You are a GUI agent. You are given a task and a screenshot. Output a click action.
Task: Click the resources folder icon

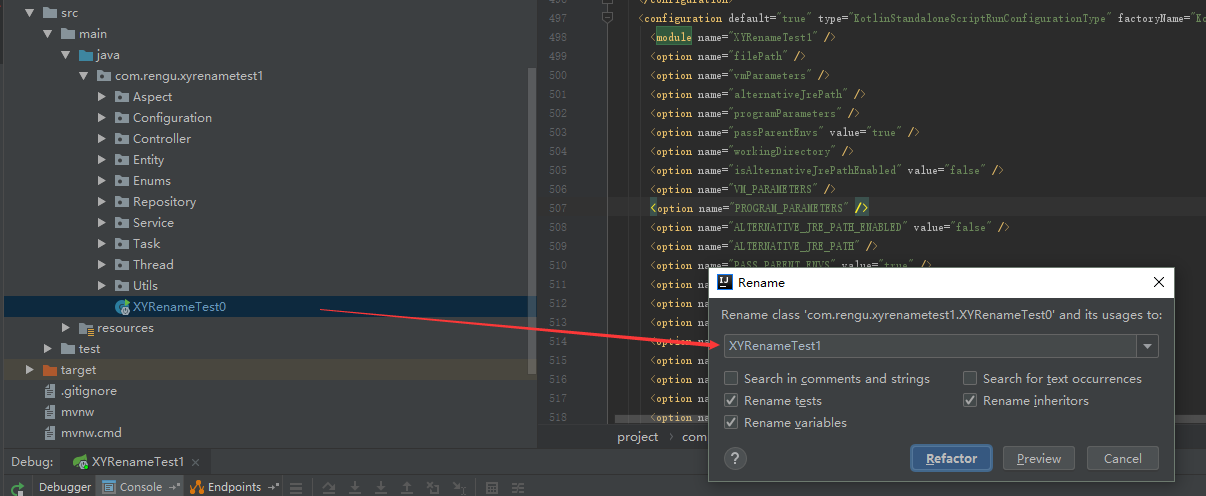coord(86,328)
